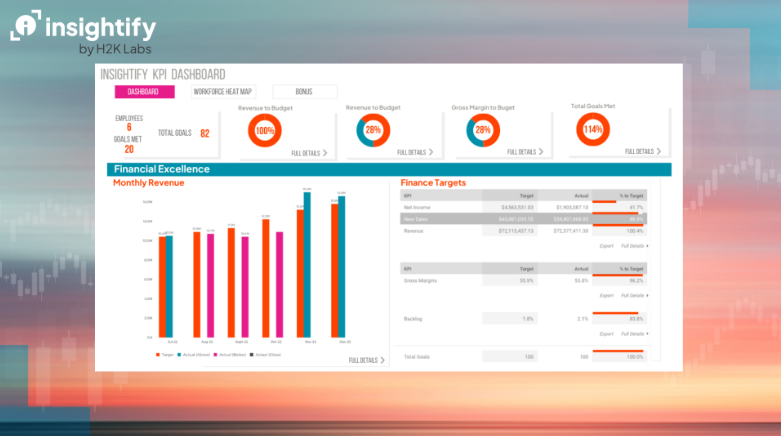The height and width of the screenshot is (436, 783).
Task: Click the Total Goals row label
Action: pyautogui.click(x=416, y=357)
